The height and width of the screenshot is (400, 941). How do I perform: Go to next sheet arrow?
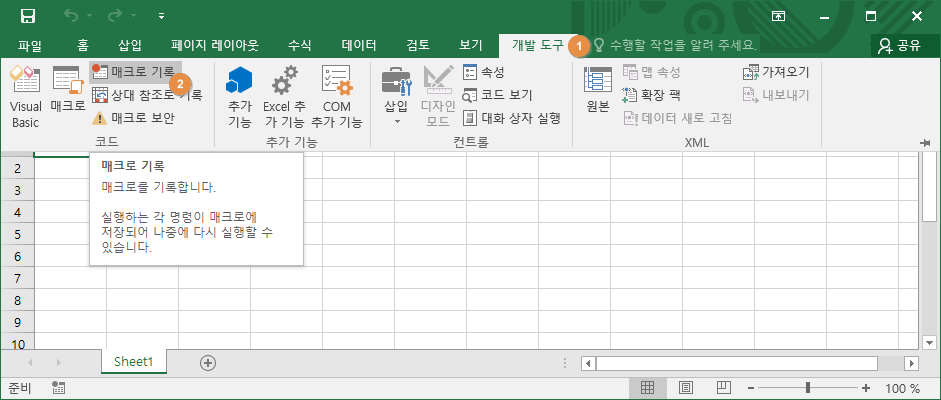58,362
